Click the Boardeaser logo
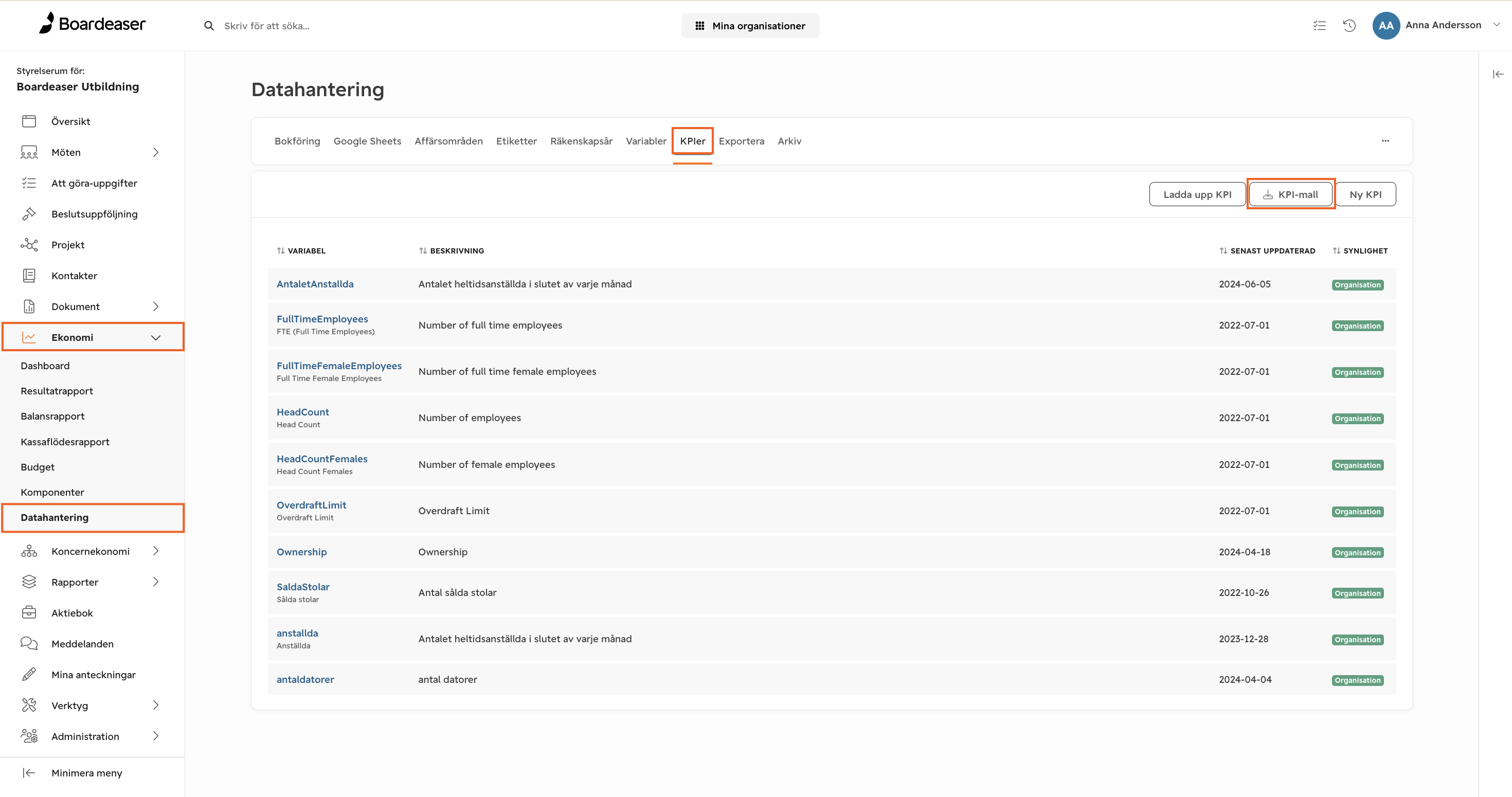1512x797 pixels. 92,24
